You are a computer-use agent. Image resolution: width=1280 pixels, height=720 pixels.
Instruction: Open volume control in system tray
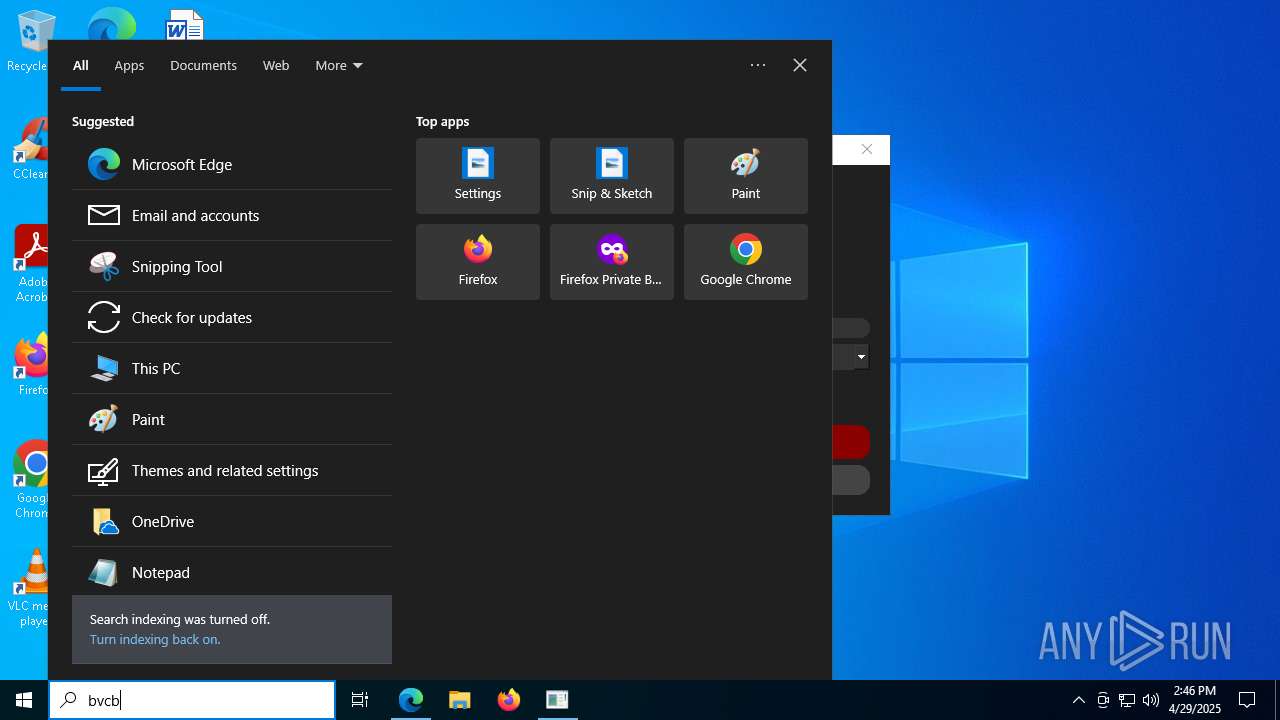tap(1151, 700)
